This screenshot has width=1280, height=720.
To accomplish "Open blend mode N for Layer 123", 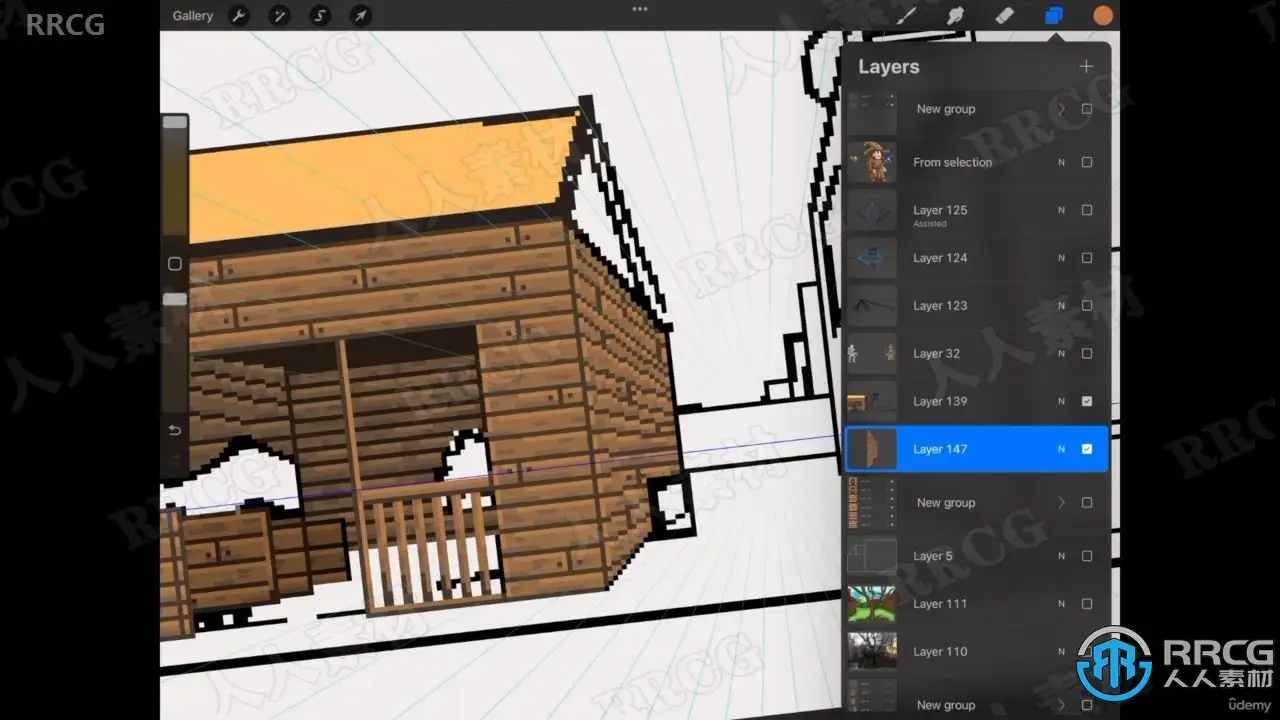I will (x=1061, y=306).
